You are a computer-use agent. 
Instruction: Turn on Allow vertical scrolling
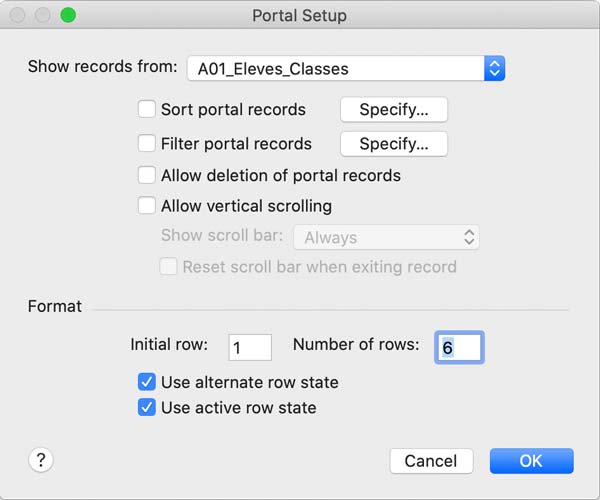pyautogui.click(x=147, y=205)
